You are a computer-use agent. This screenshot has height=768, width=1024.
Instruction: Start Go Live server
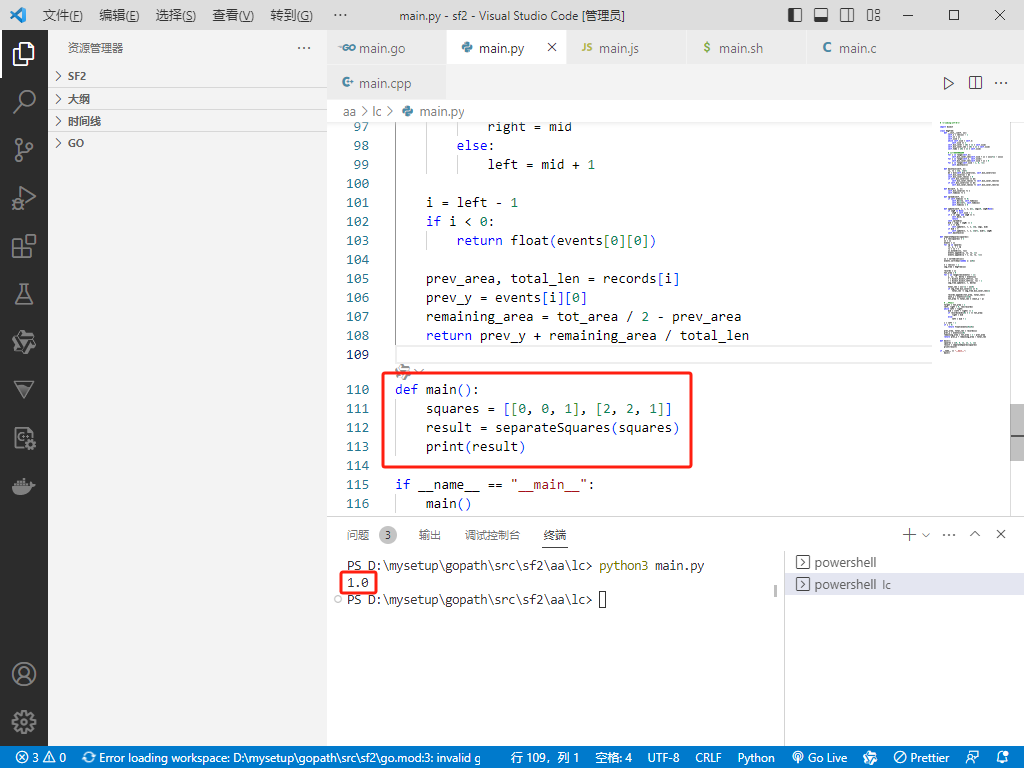click(x=820, y=758)
